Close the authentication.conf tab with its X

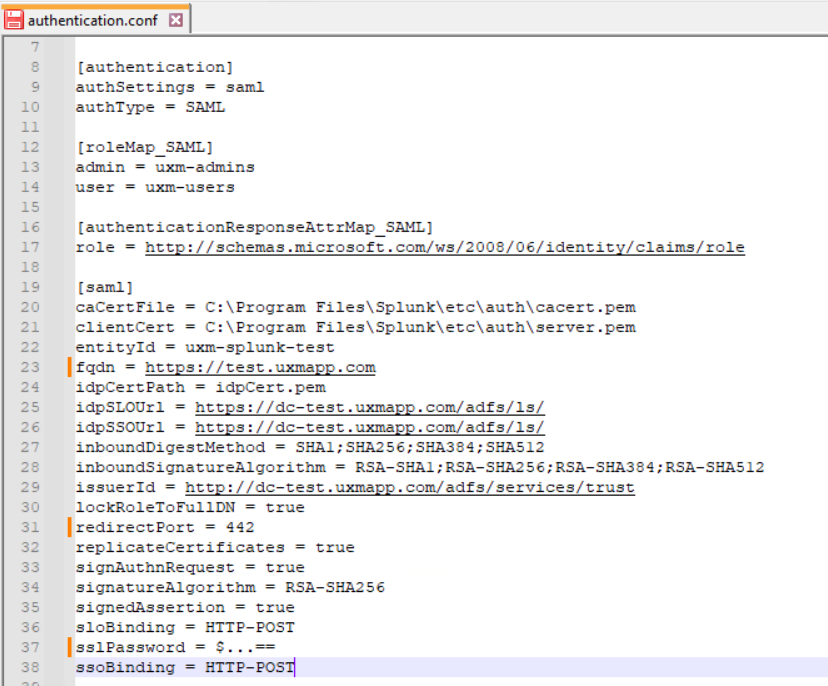pyautogui.click(x=175, y=18)
